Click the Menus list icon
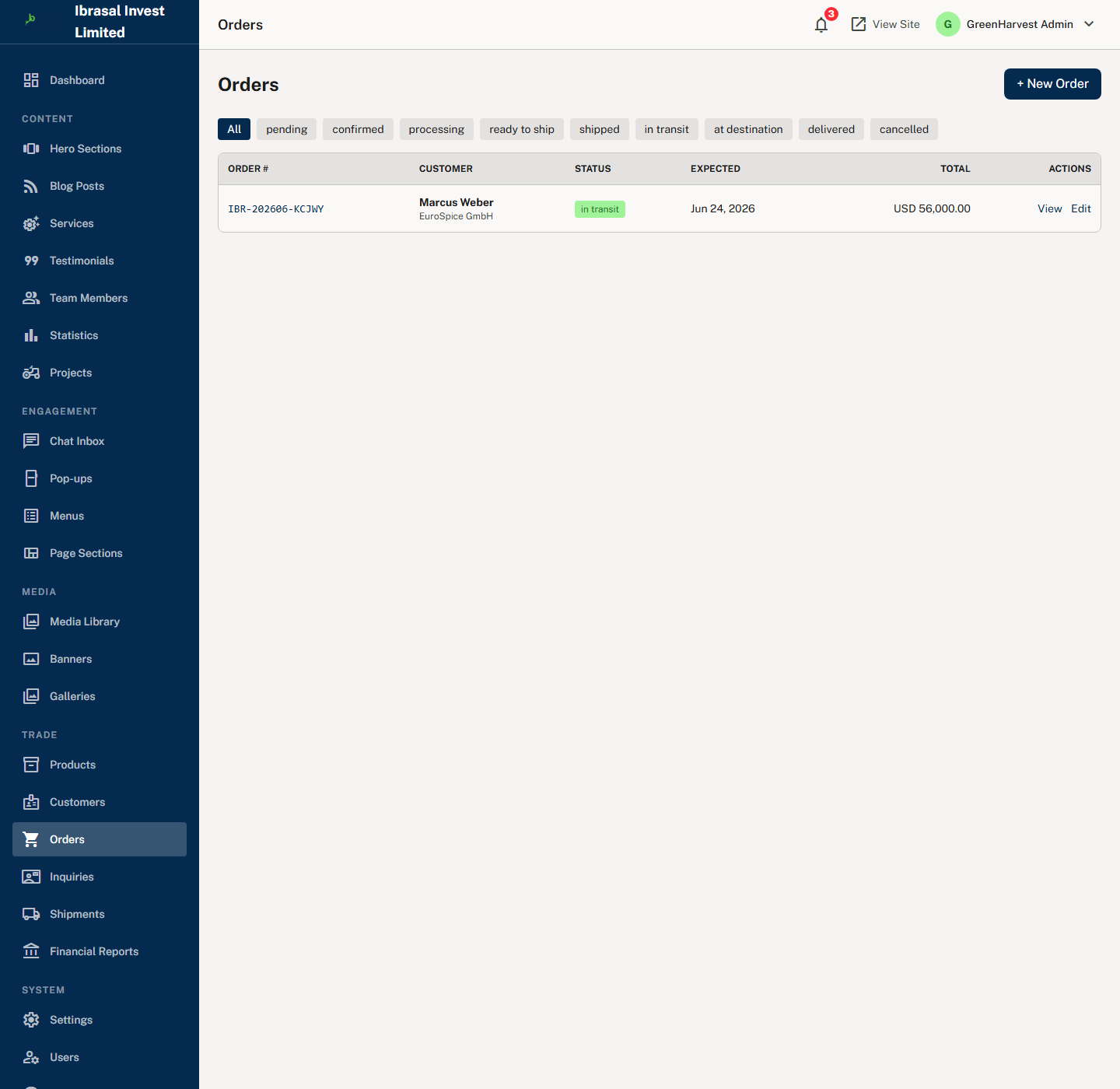This screenshot has width=1120, height=1089. pos(31,516)
